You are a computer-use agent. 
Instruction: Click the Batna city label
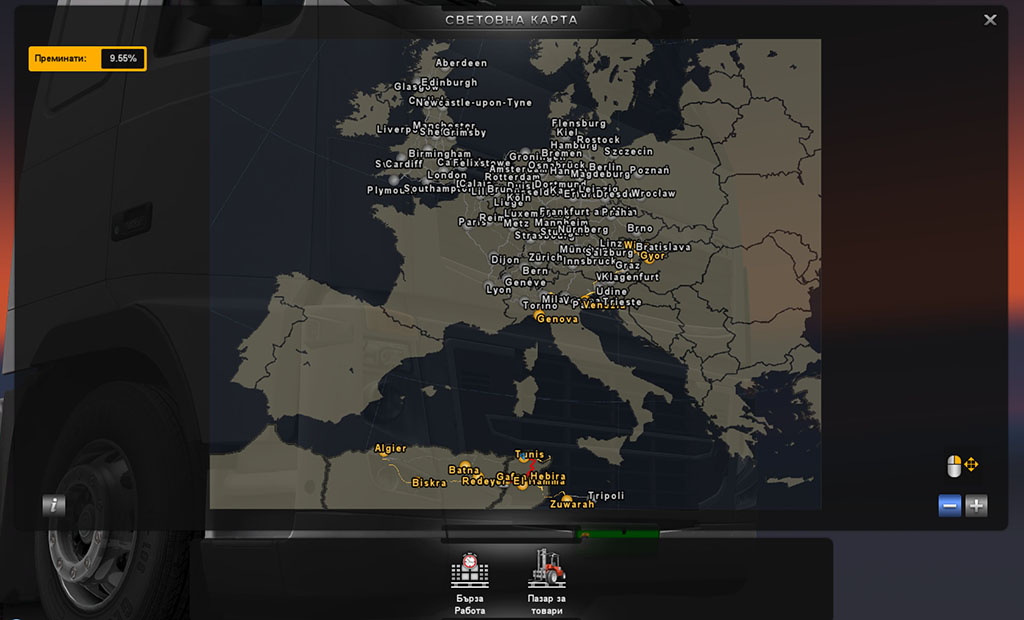pos(464,470)
